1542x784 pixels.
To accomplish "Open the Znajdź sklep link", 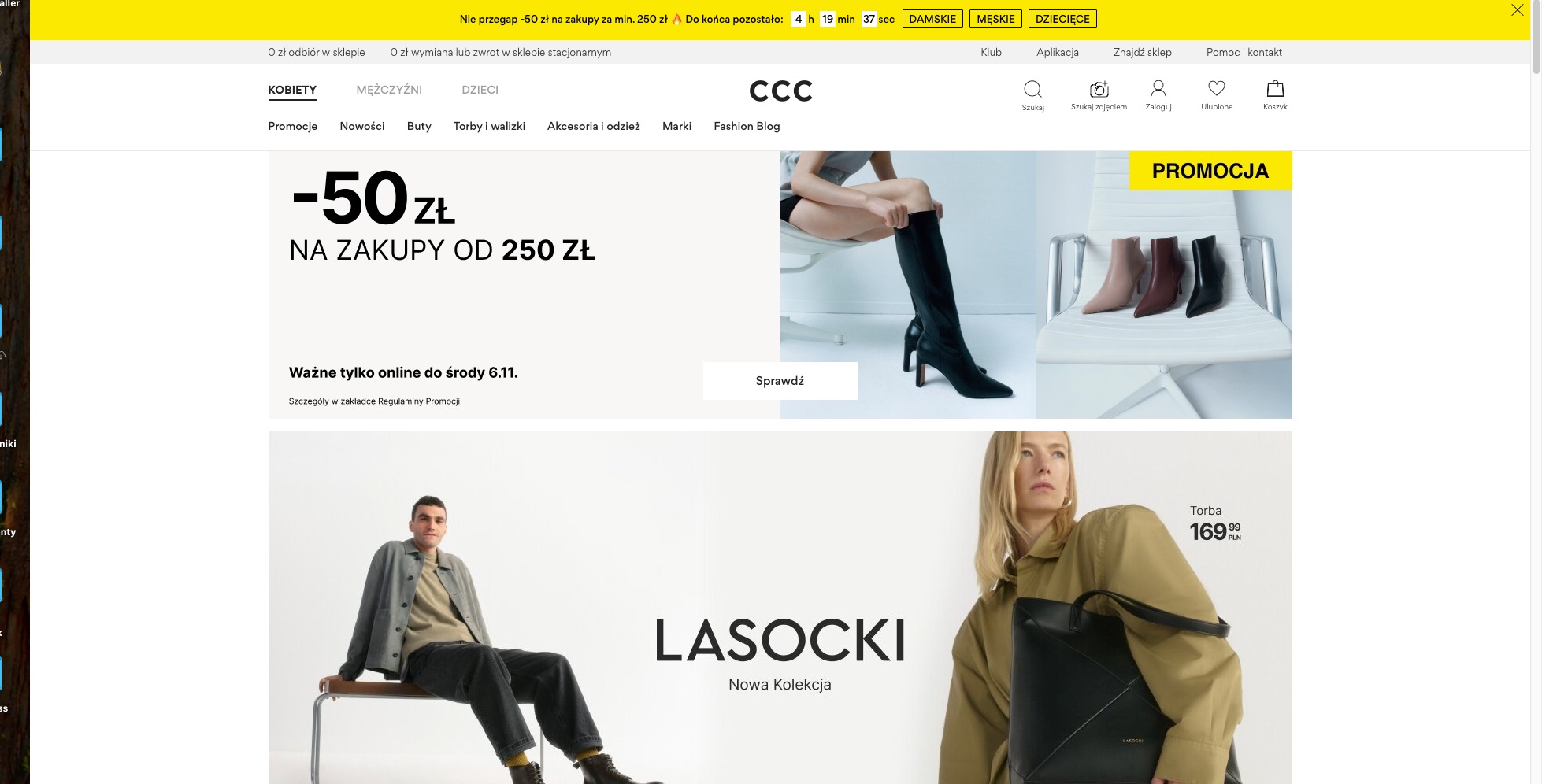I will point(1142,52).
